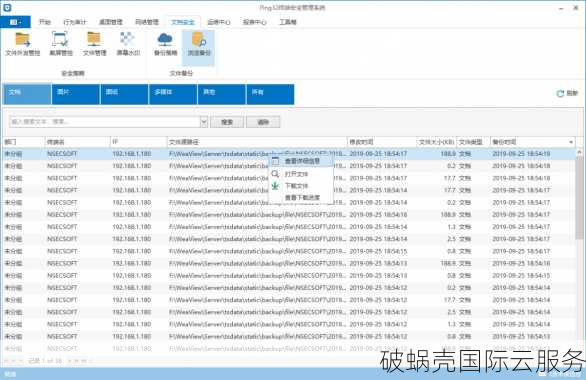This screenshot has height=380, width=586.
Task: Open the backup time column dropdown arrow
Action: 571,142
